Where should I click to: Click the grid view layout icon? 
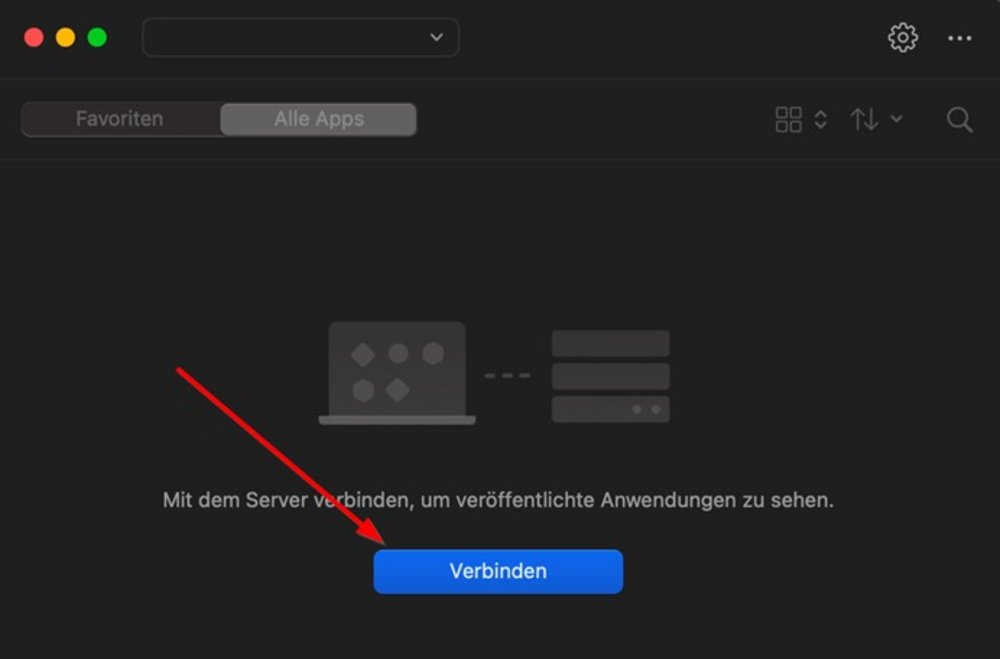click(788, 119)
